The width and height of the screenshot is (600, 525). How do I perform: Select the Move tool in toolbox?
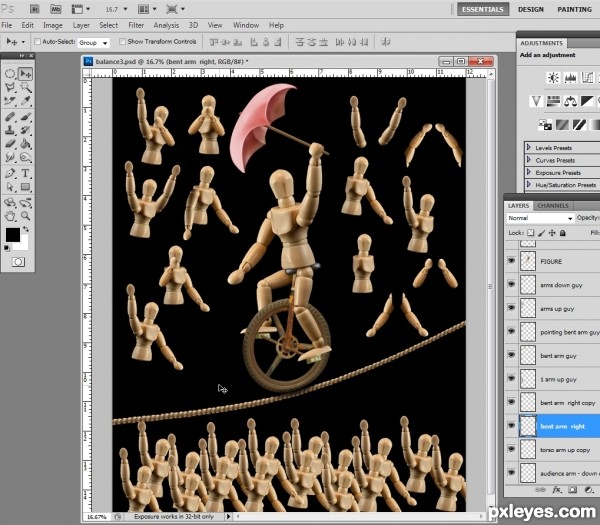tap(26, 73)
